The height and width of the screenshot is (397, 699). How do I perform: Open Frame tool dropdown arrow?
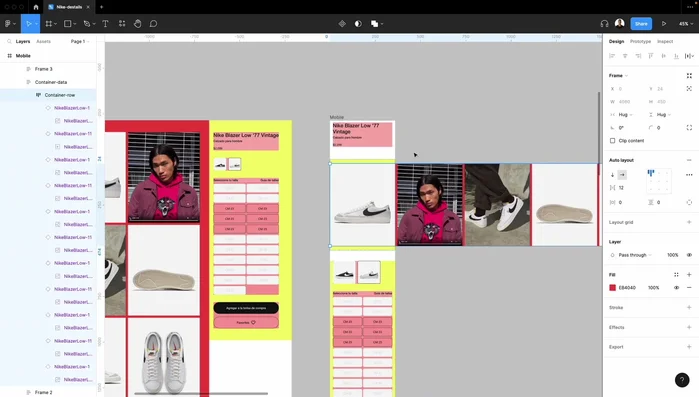point(55,24)
